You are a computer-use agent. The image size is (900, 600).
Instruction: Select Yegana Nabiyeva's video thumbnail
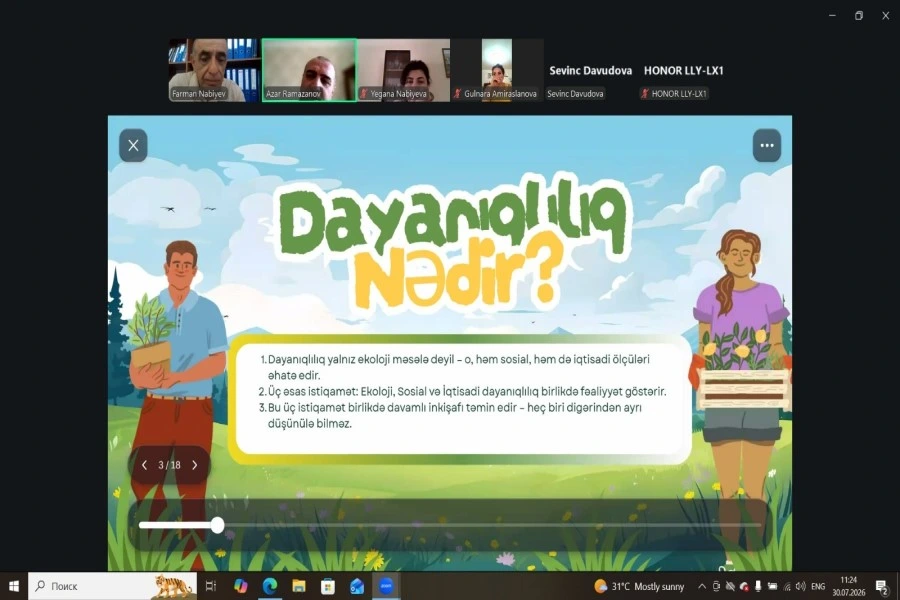[x=404, y=70]
